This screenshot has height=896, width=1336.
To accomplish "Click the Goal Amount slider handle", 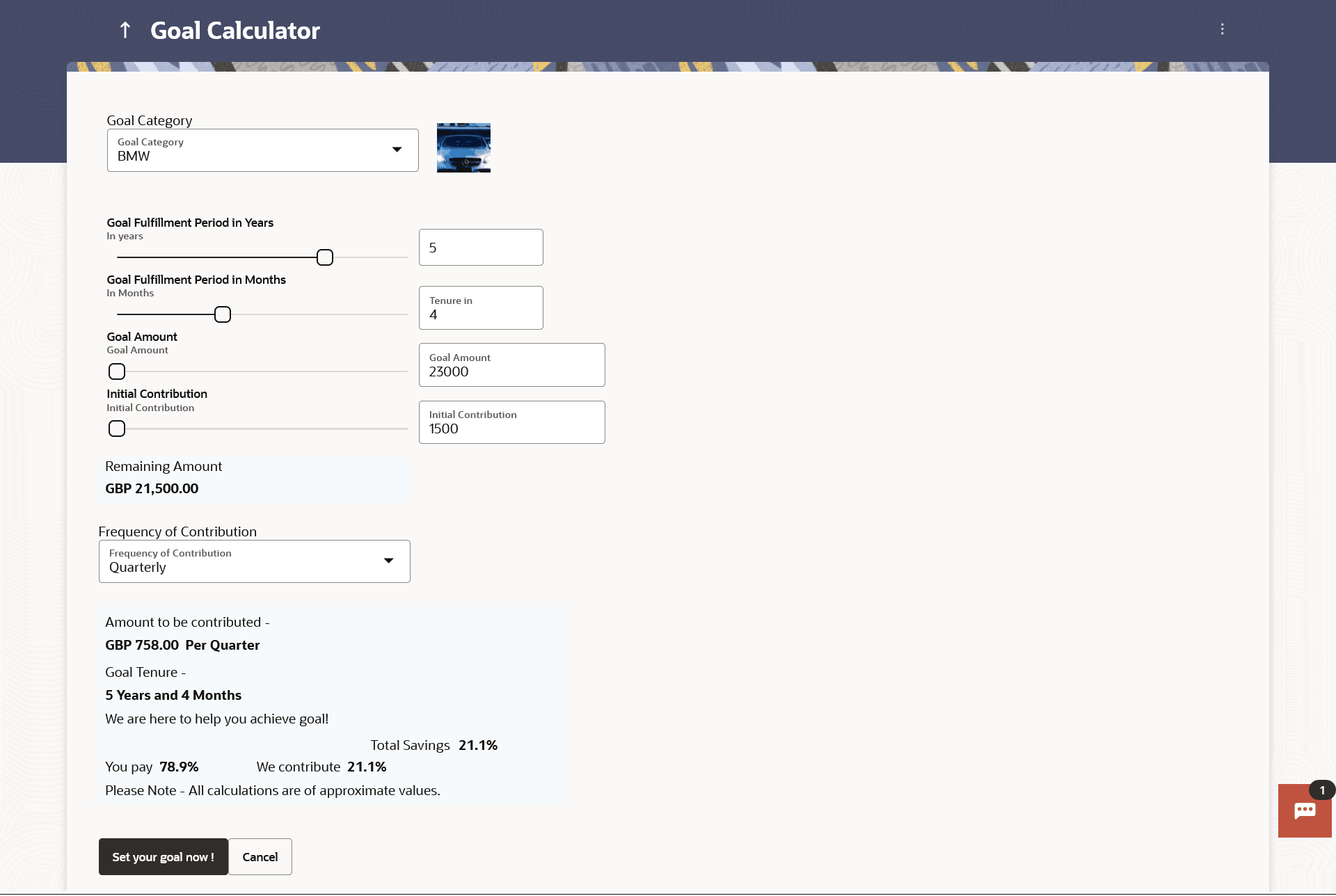I will point(117,371).
